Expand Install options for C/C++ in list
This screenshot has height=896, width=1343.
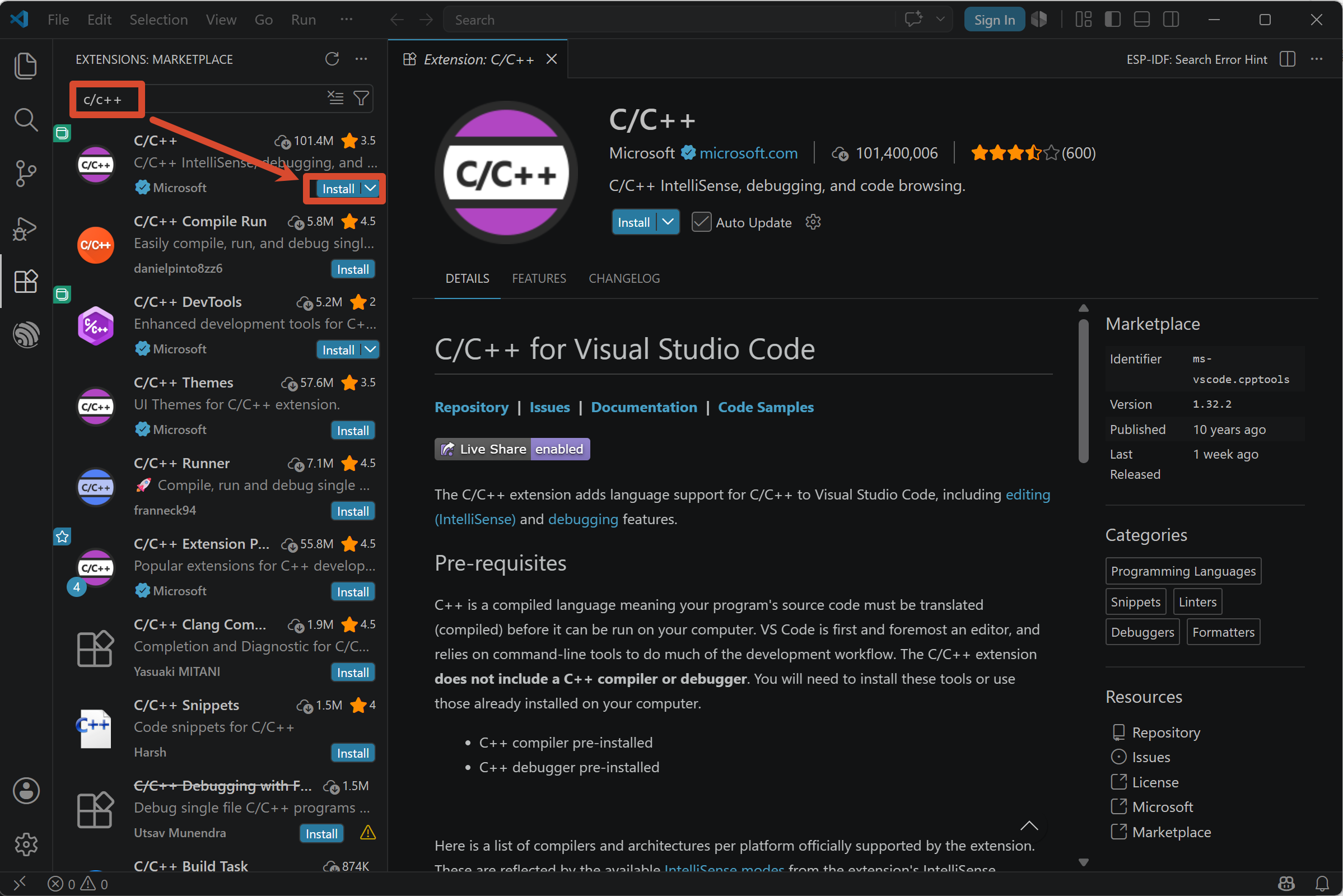coord(370,189)
